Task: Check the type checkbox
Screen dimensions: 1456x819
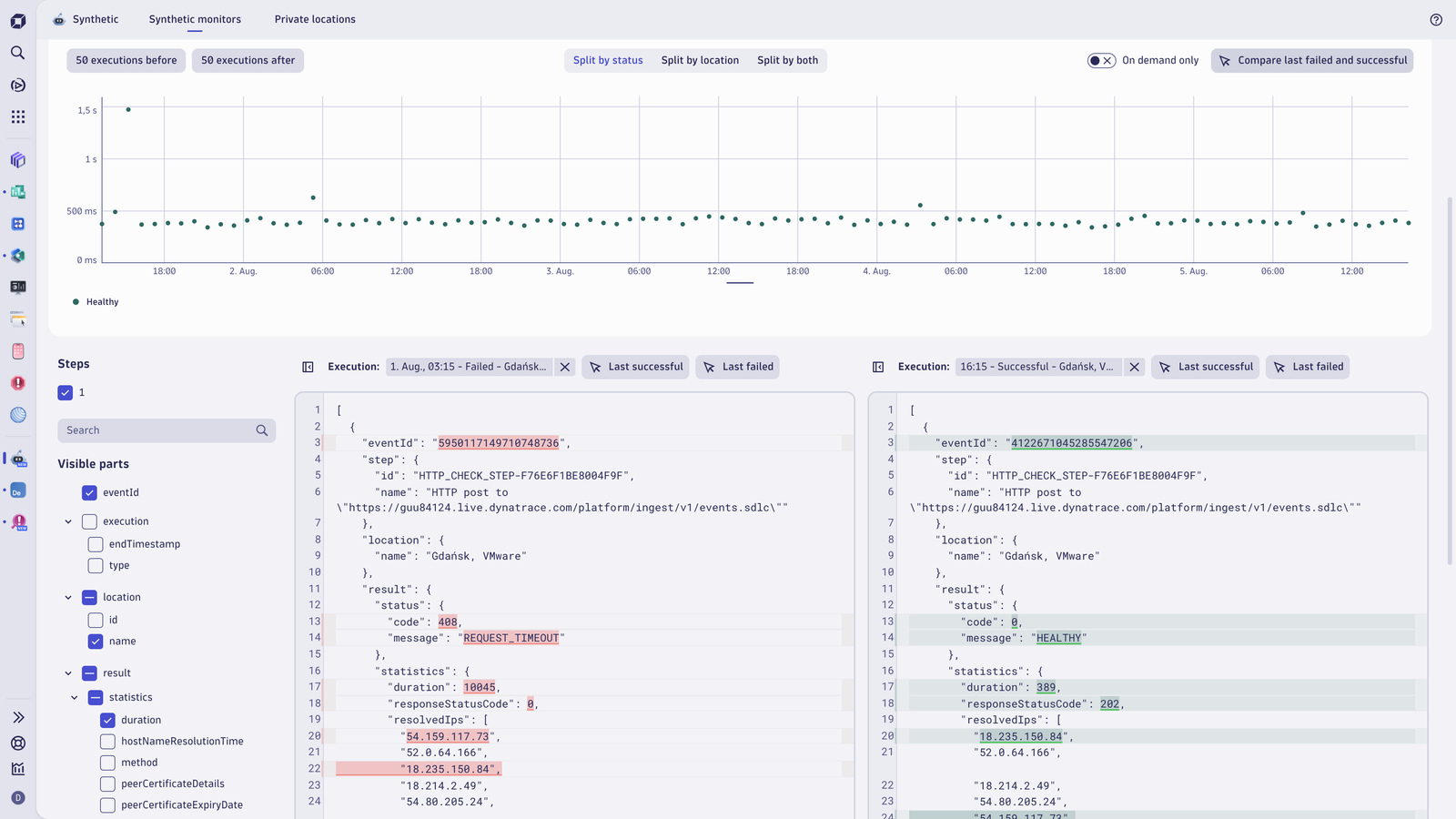Action: (96, 566)
